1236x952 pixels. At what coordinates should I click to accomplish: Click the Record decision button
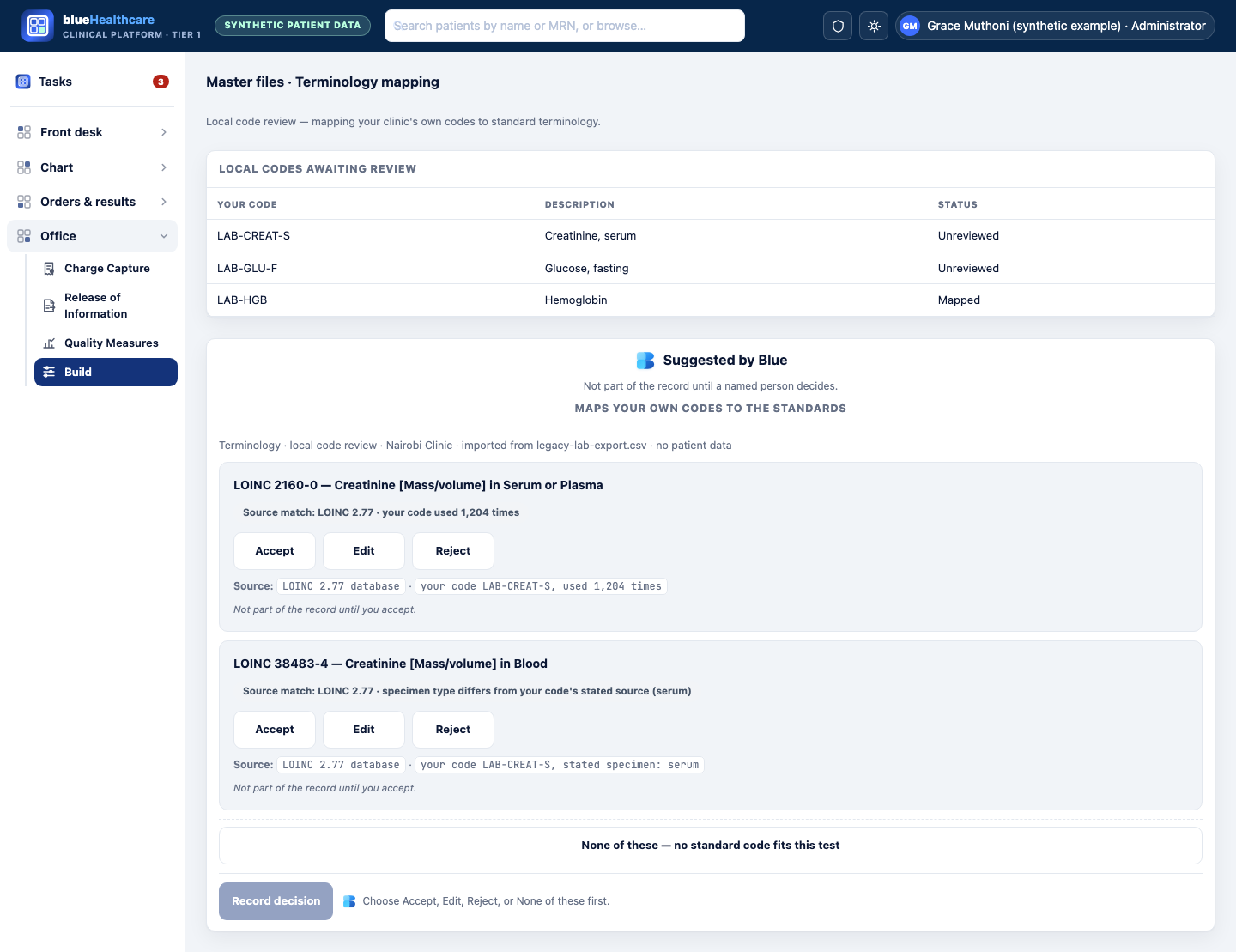pyautogui.click(x=276, y=901)
